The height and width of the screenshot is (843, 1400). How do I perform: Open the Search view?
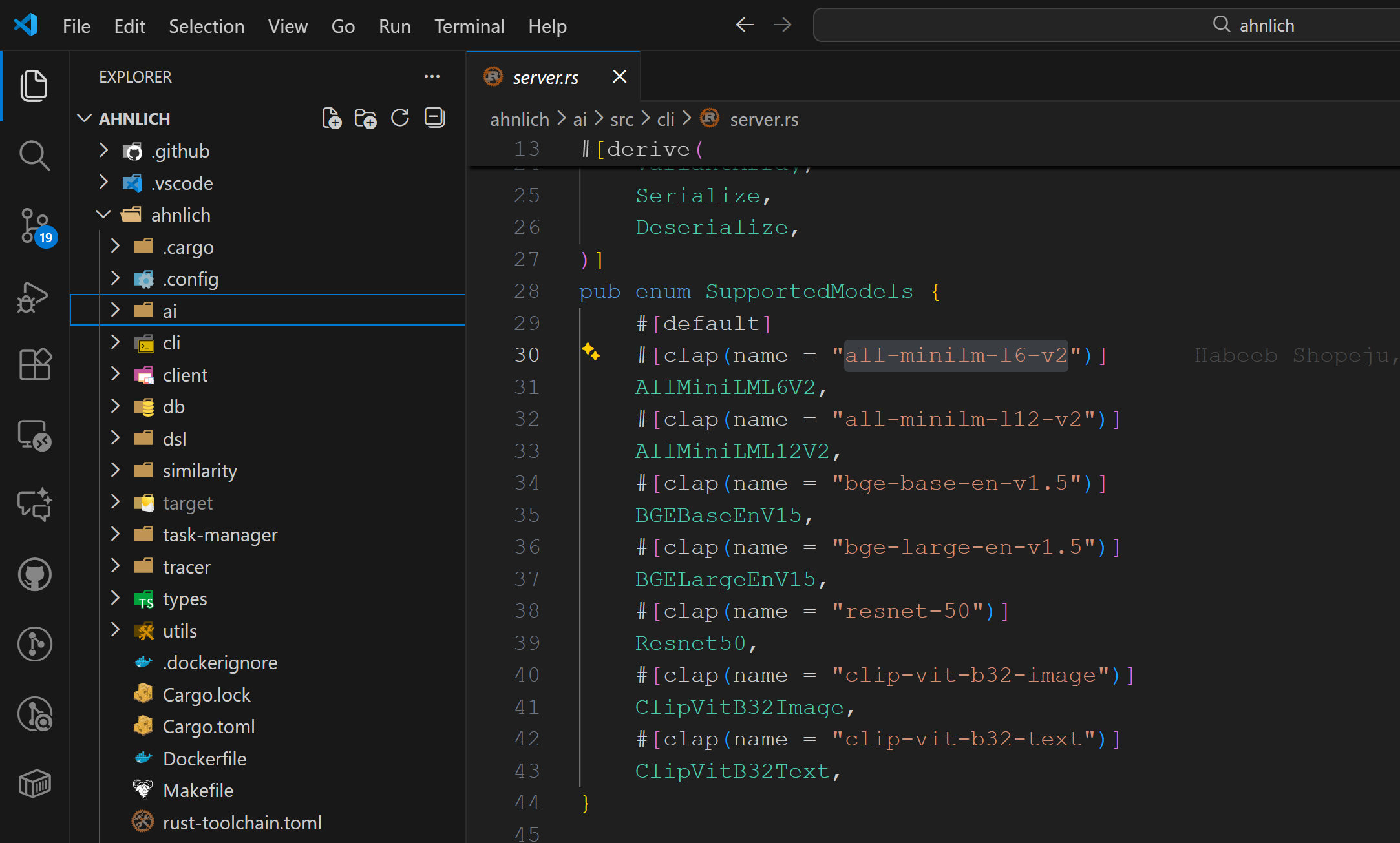click(34, 155)
